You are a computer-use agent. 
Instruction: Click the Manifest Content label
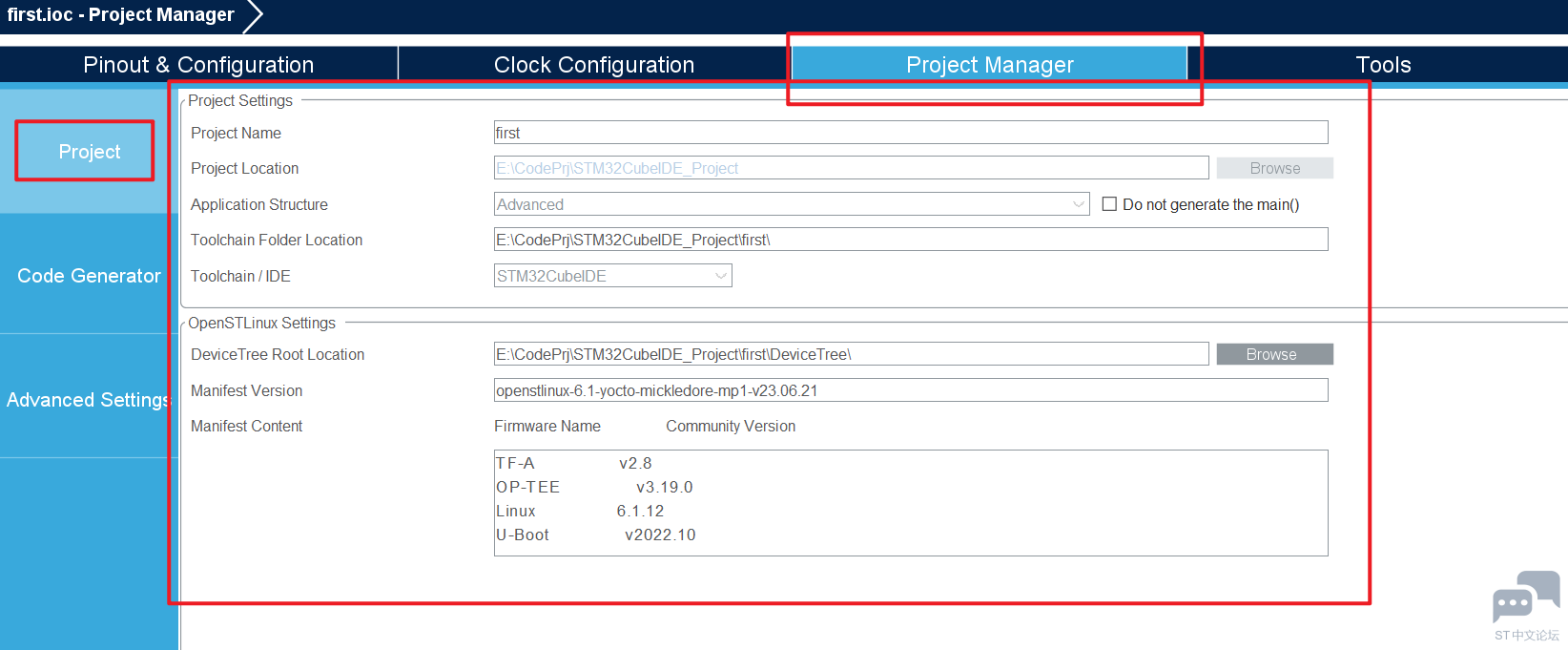246,427
